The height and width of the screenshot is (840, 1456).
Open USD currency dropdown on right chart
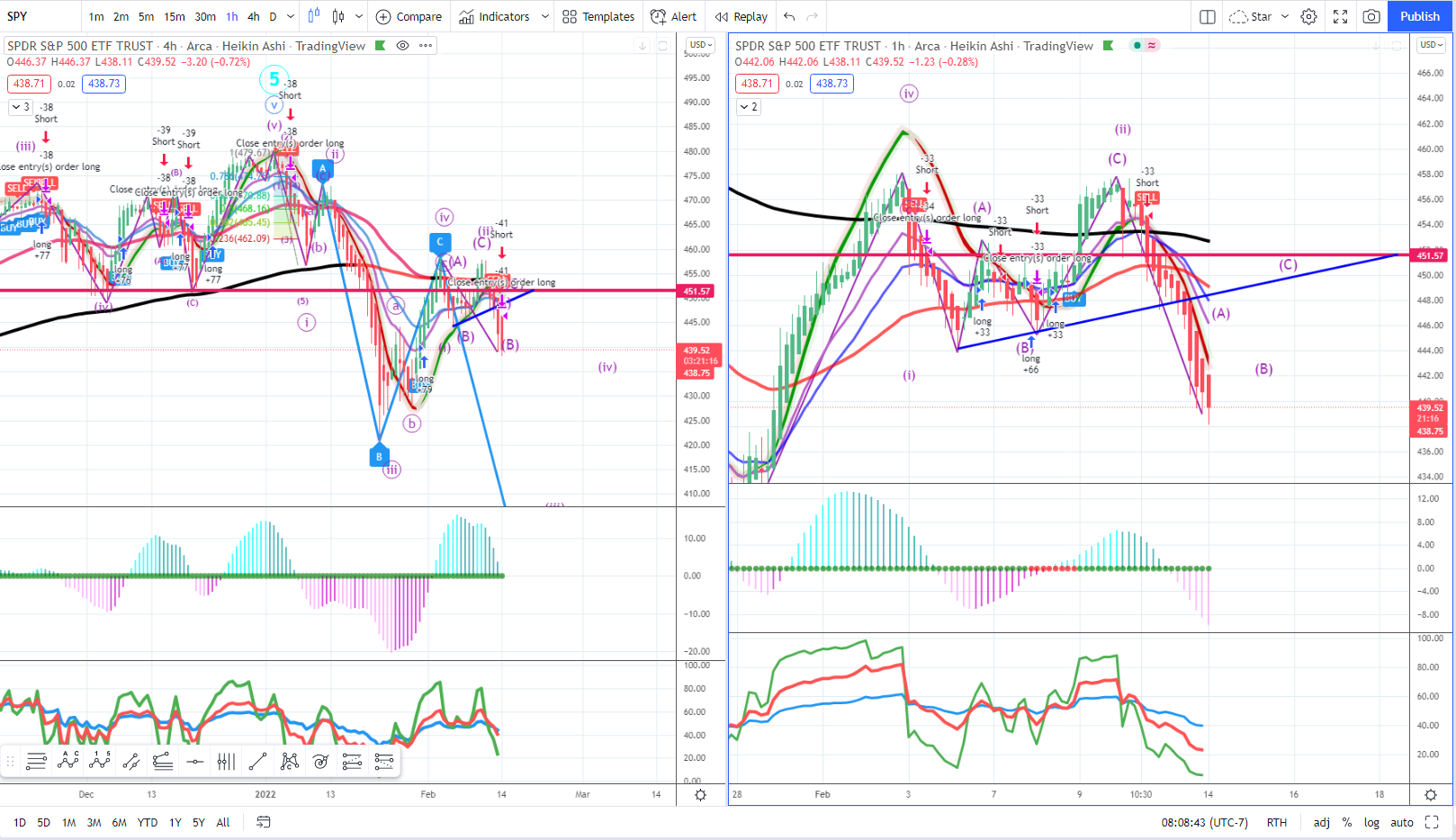tap(1431, 45)
